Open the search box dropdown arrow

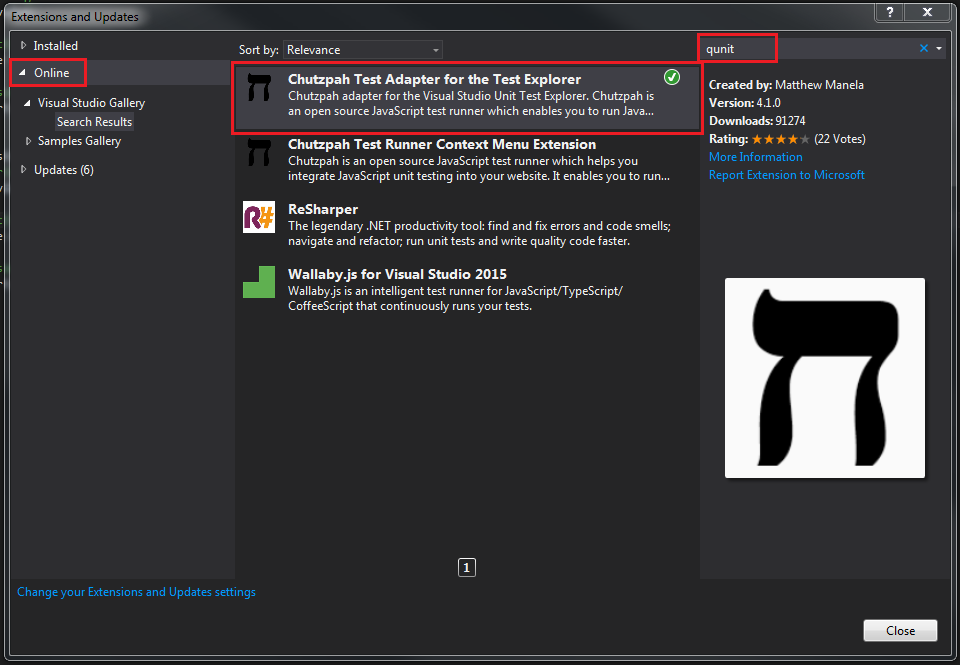939,49
